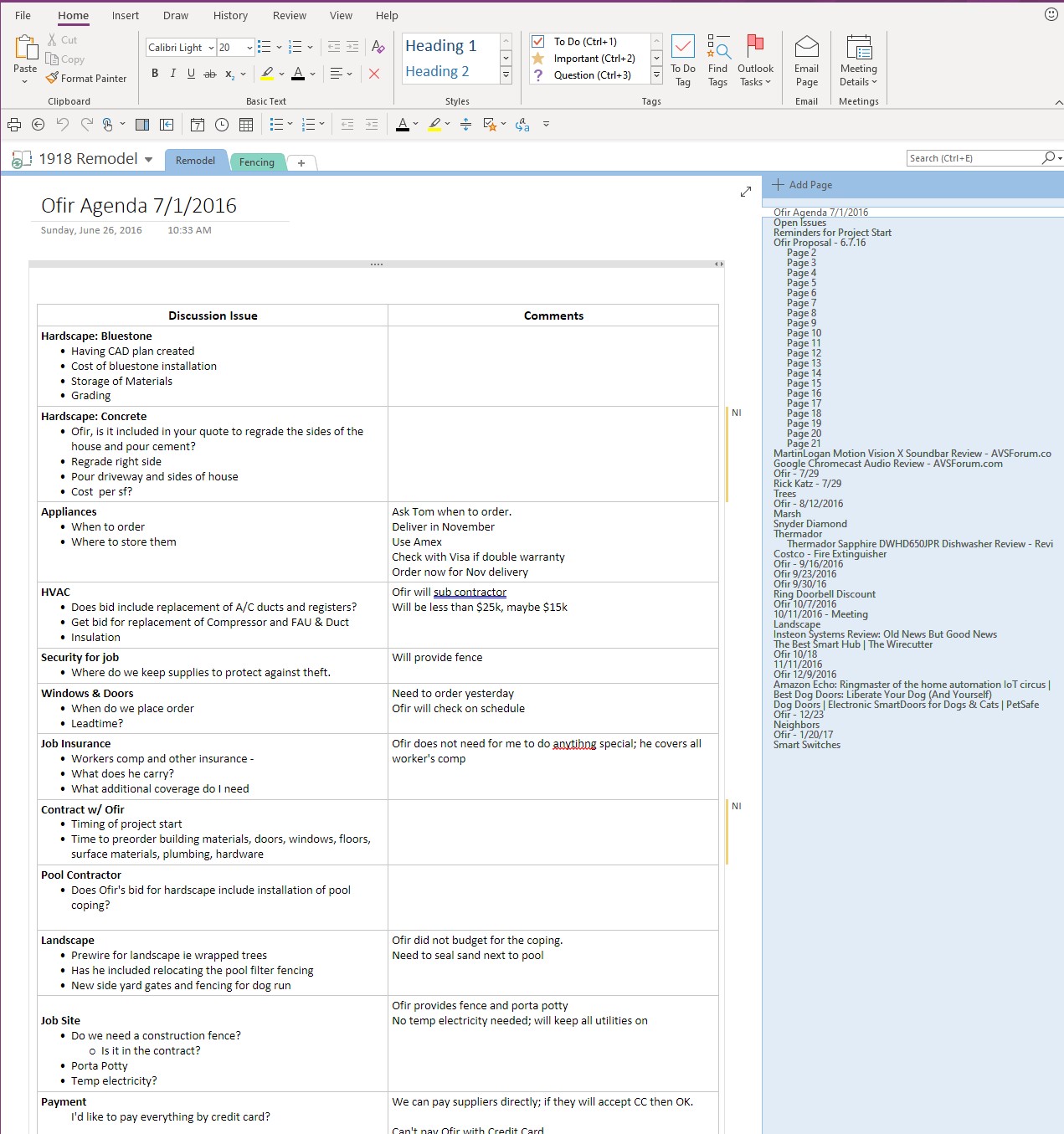1064x1134 pixels.
Task: Insert table from quick access toolbar
Action: click(246, 125)
